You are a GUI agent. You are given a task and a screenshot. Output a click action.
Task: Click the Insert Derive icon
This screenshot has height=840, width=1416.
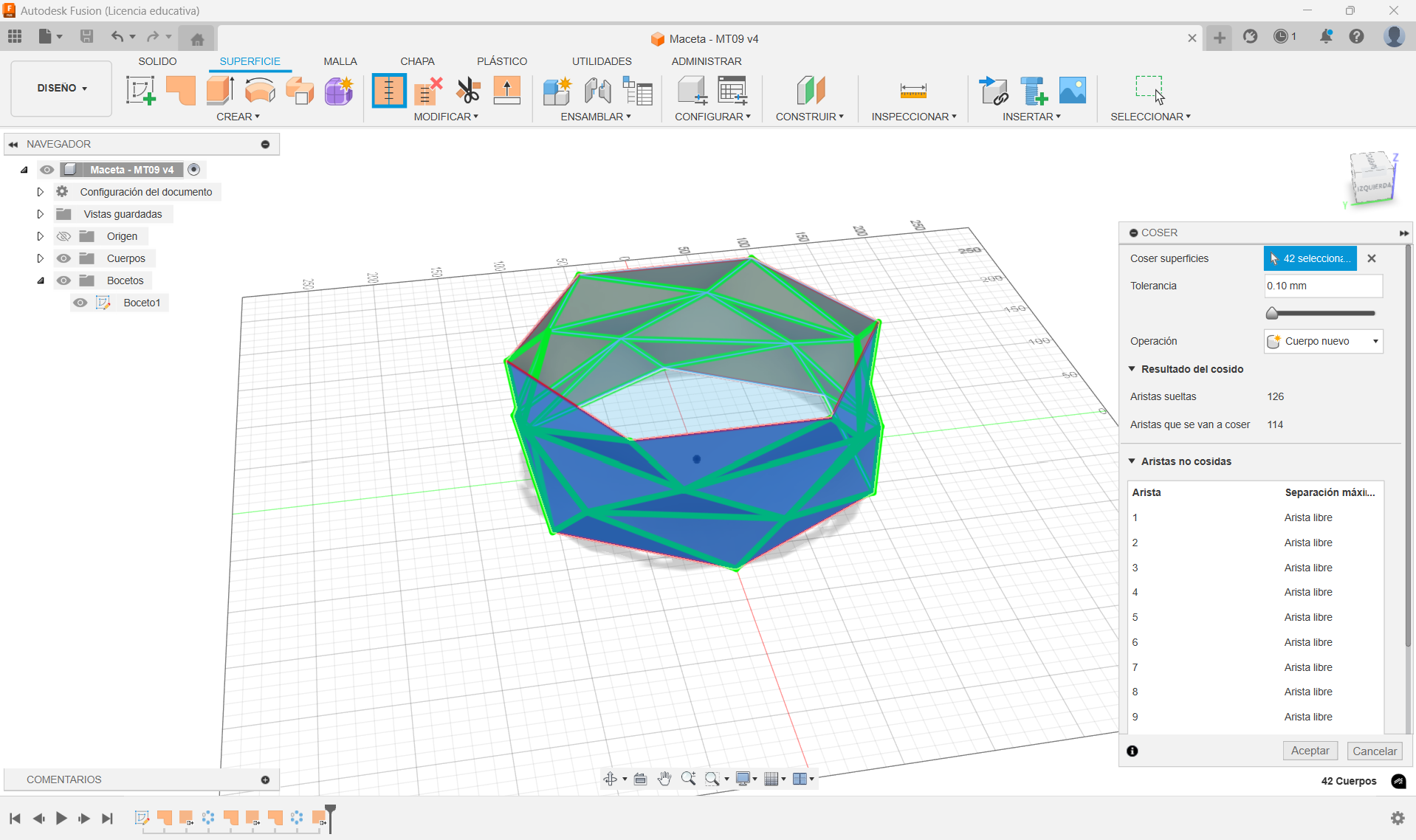coord(993,91)
